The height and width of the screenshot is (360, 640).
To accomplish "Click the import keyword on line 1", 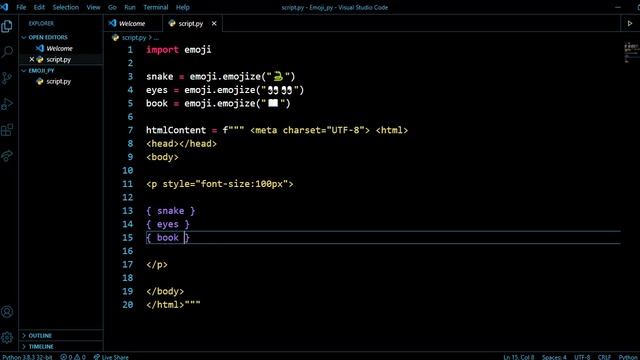I will point(162,50).
